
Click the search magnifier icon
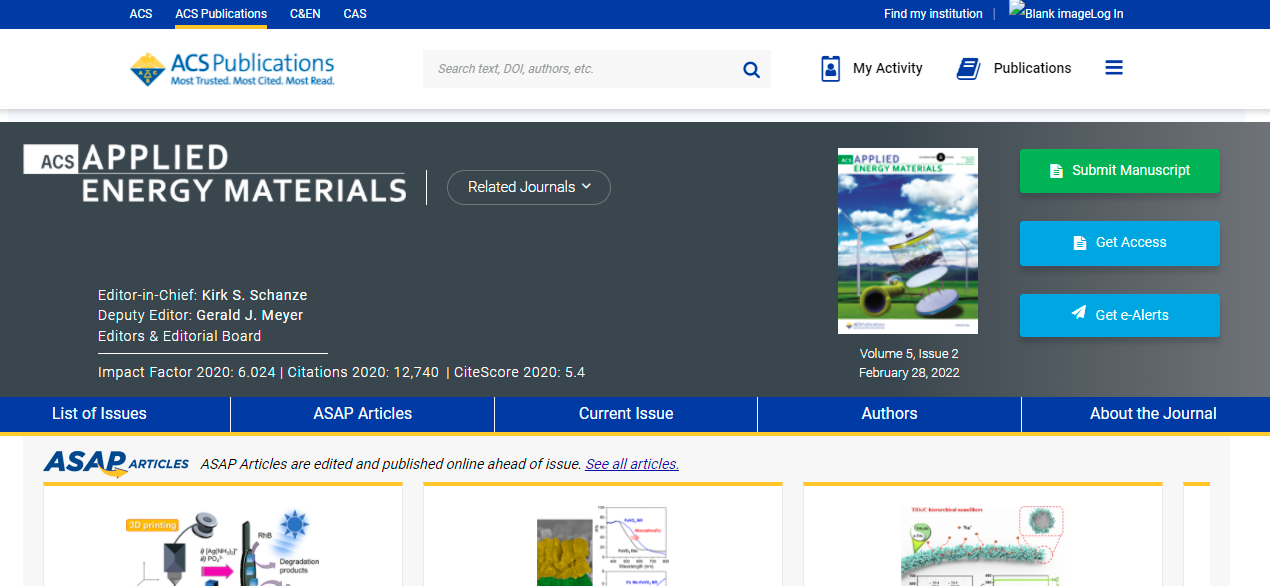click(751, 69)
